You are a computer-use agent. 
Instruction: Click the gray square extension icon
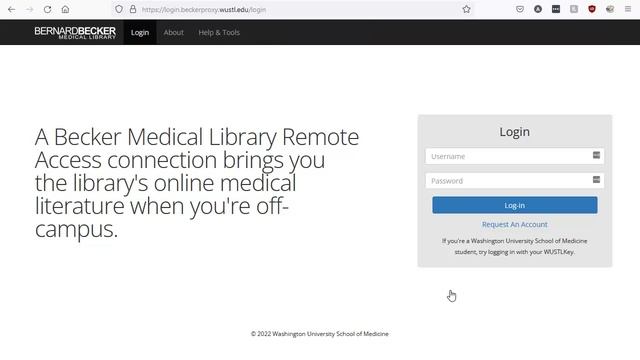[574, 9]
